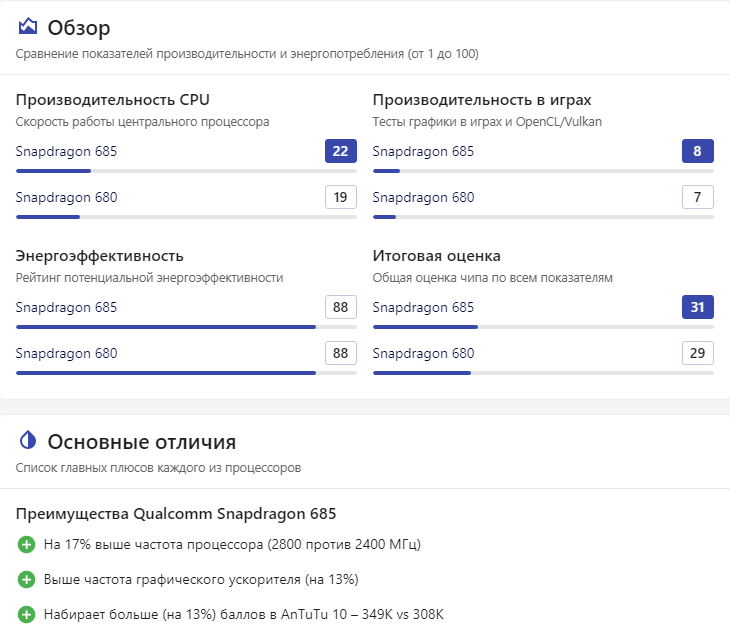This screenshot has width=730, height=640.
Task: Open Snapdragon 685 link under Итоговая оценка
Action: click(423, 307)
